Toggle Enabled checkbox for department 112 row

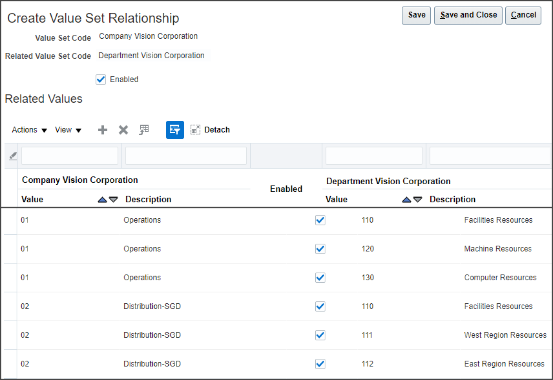[320, 364]
